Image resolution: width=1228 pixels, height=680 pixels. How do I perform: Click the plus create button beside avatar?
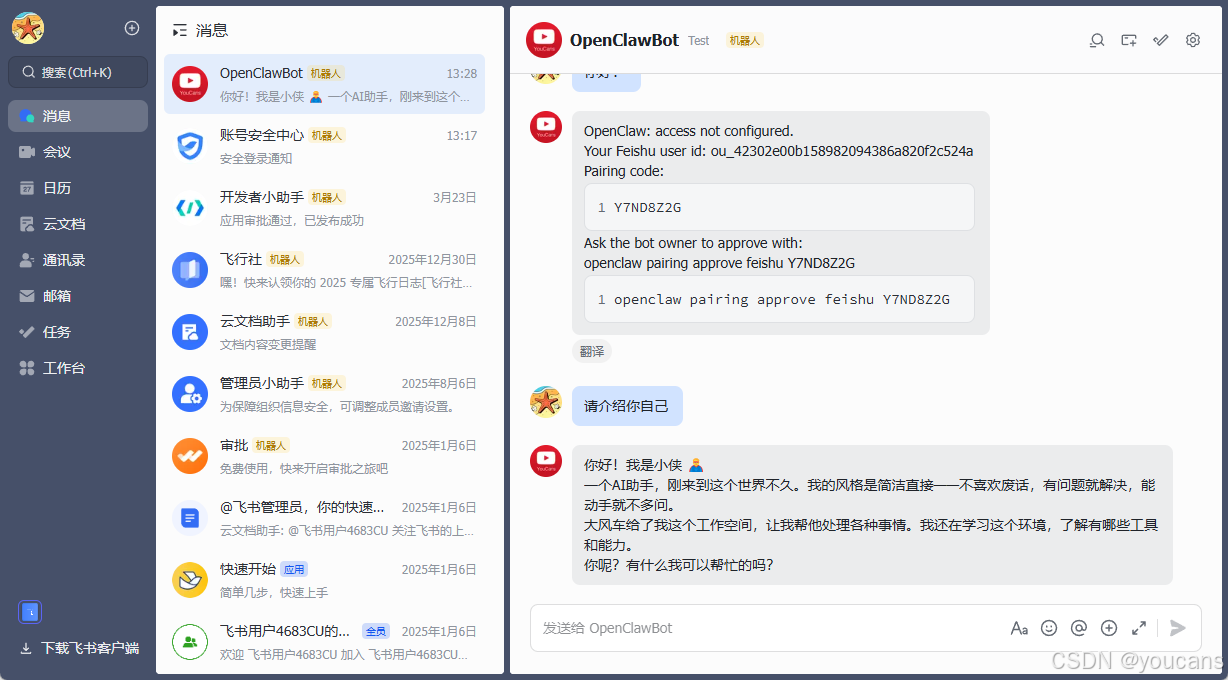[132, 28]
